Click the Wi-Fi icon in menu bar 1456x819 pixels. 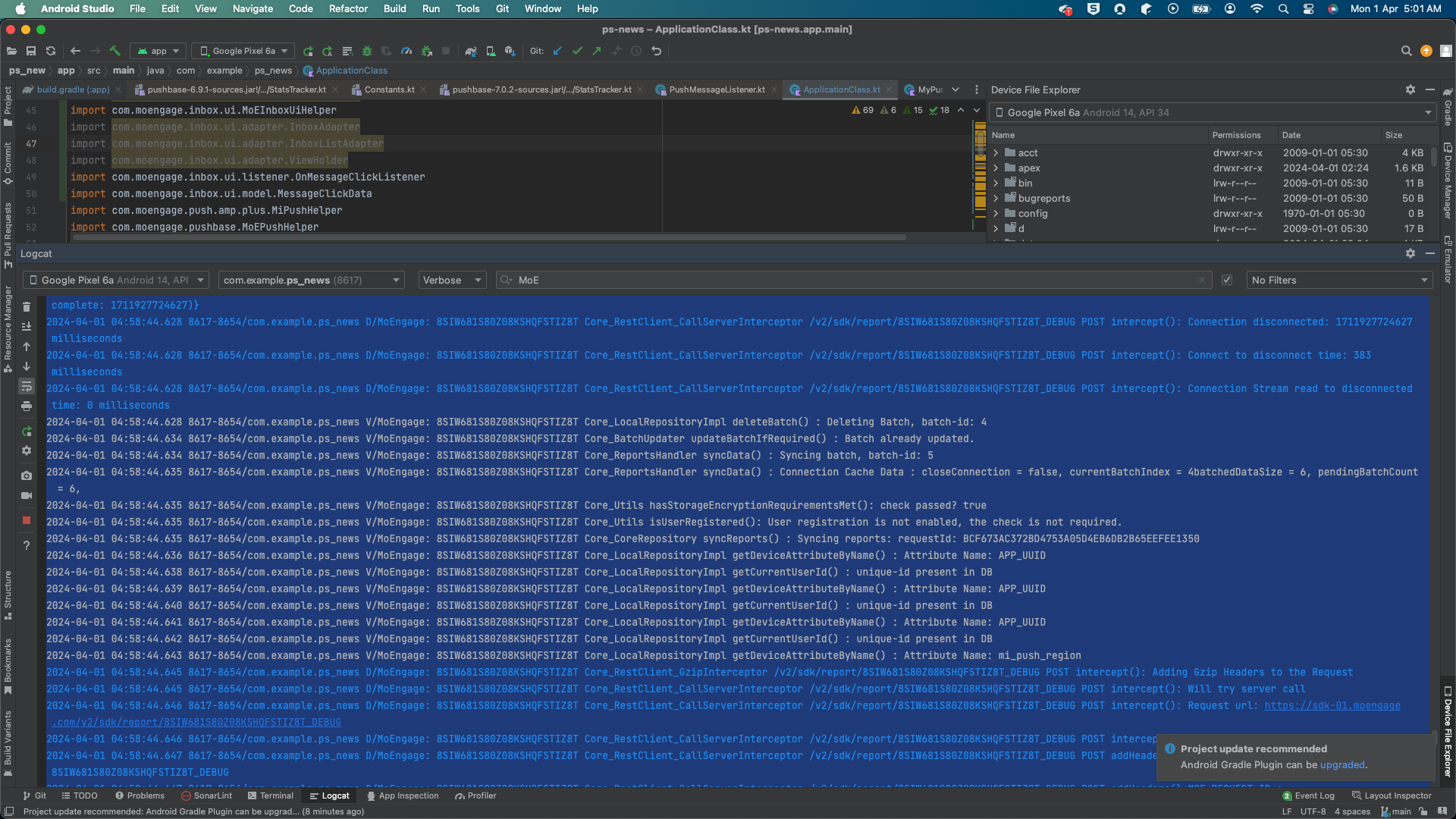[x=1257, y=8]
